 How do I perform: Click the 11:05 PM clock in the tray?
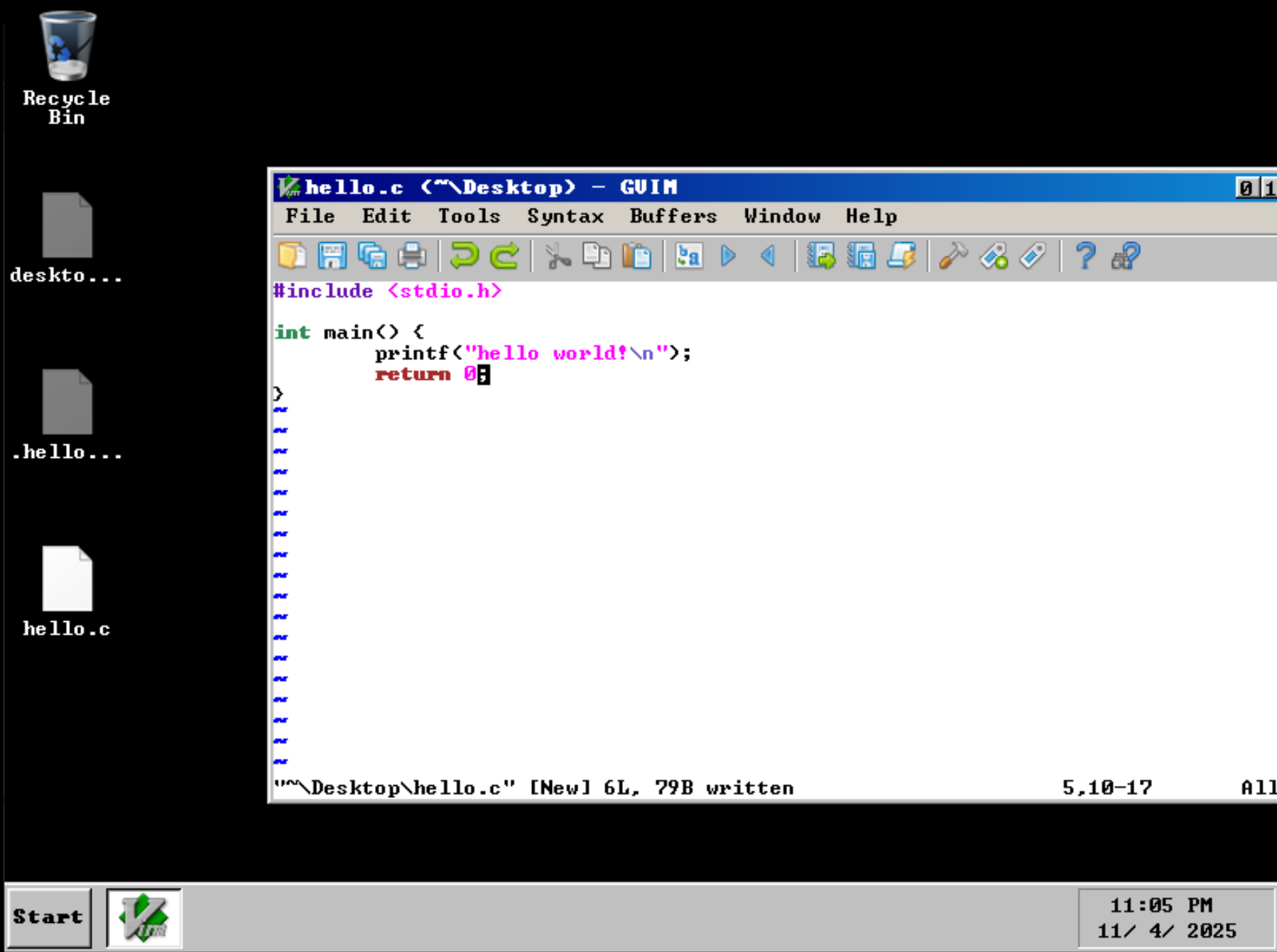click(1161, 906)
